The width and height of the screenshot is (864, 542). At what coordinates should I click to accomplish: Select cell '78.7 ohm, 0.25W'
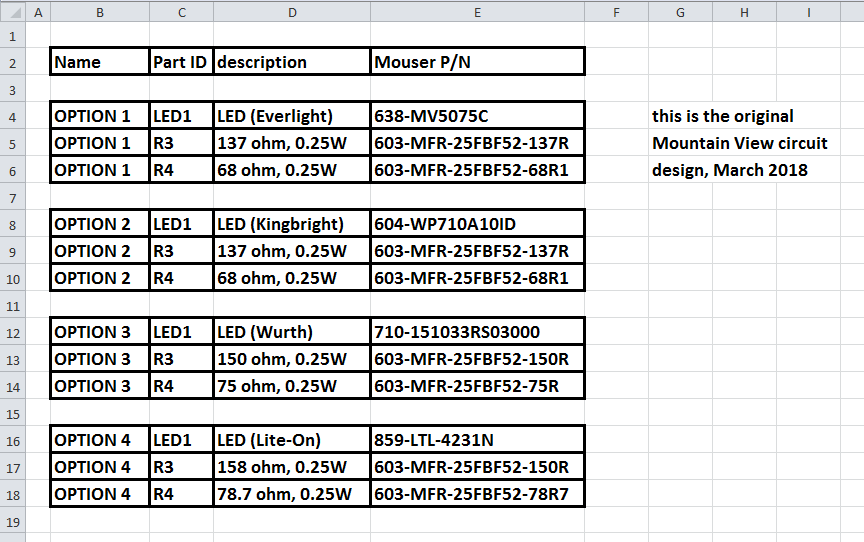(x=292, y=494)
